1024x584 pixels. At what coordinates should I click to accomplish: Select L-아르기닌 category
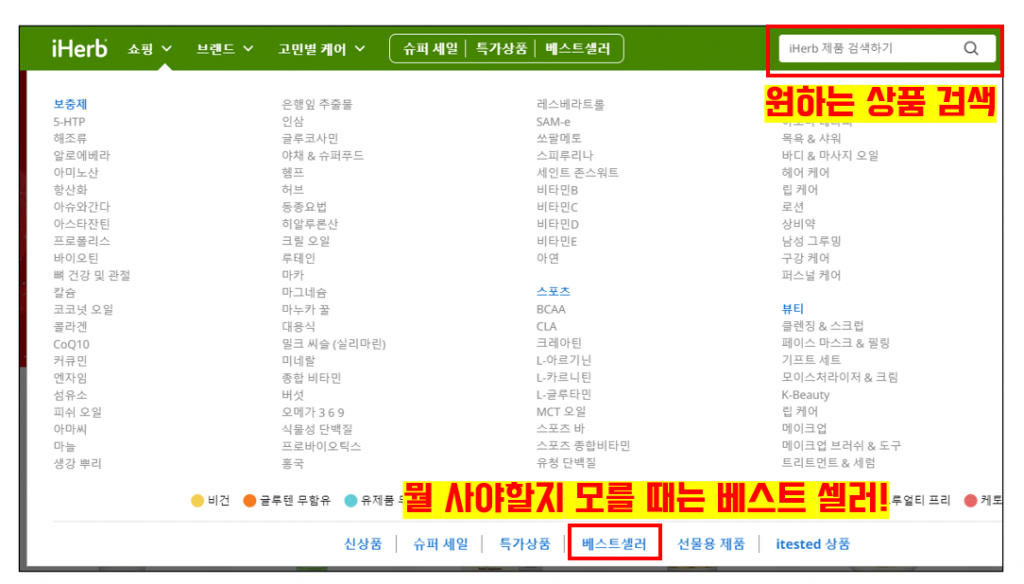564,360
